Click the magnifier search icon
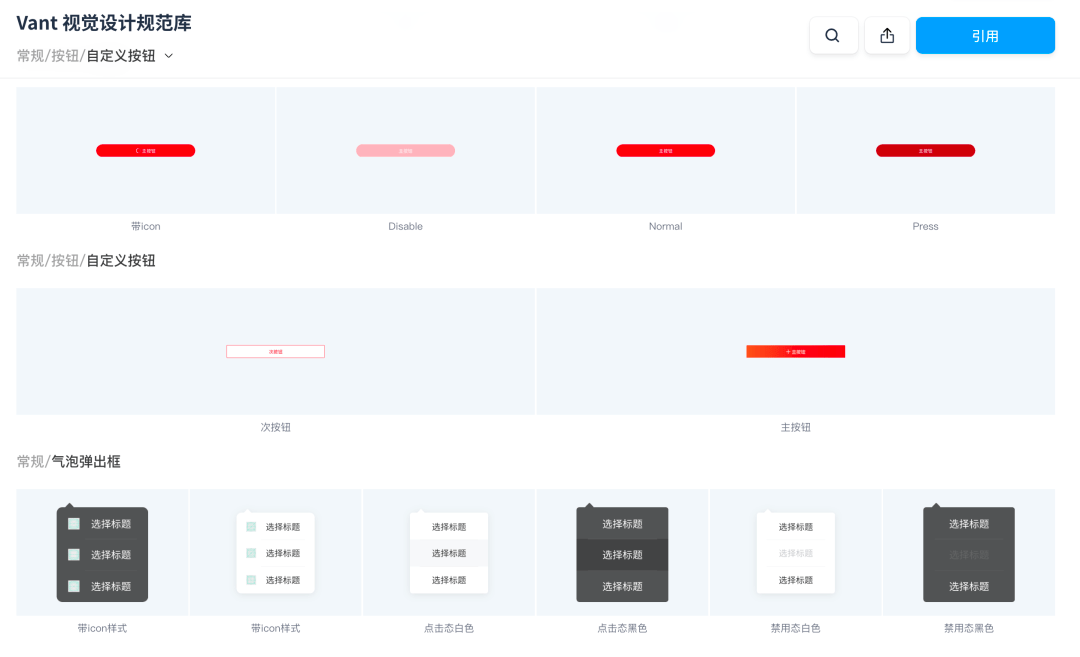 (832, 36)
